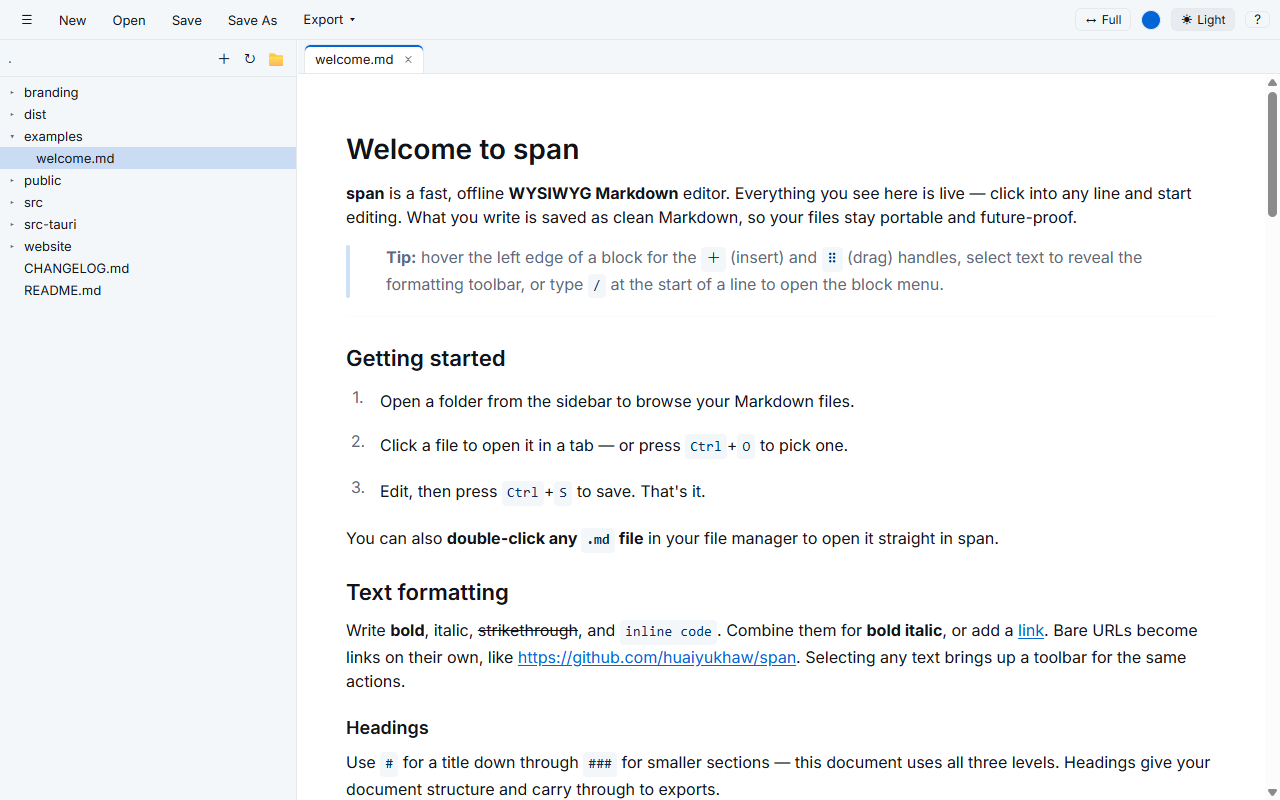Click the 'Welcome to span' heading
The image size is (1280, 800).
(x=462, y=149)
